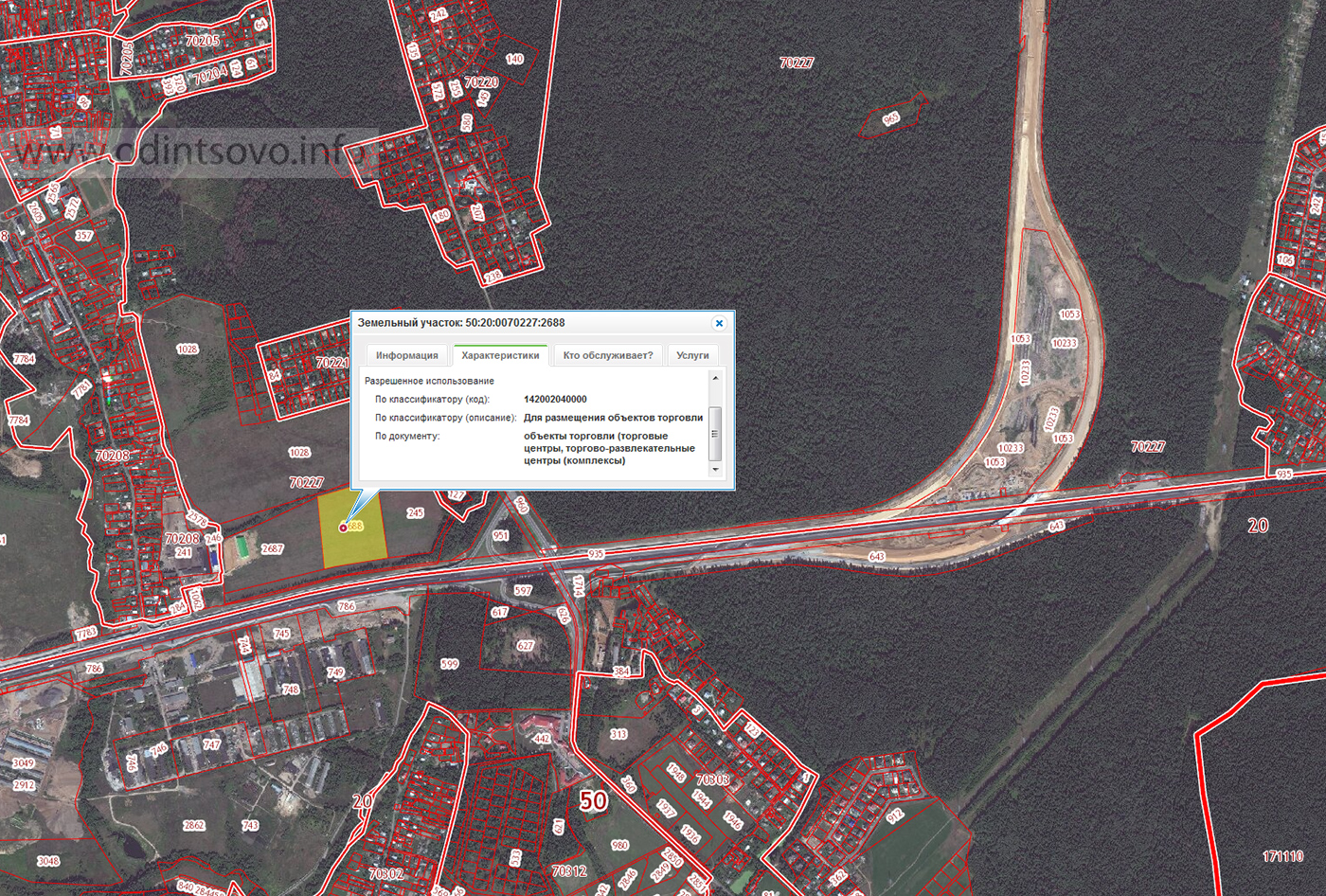Image resolution: width=1326 pixels, height=896 pixels.
Task: Click parcel label 442 on map
Action: 542,739
